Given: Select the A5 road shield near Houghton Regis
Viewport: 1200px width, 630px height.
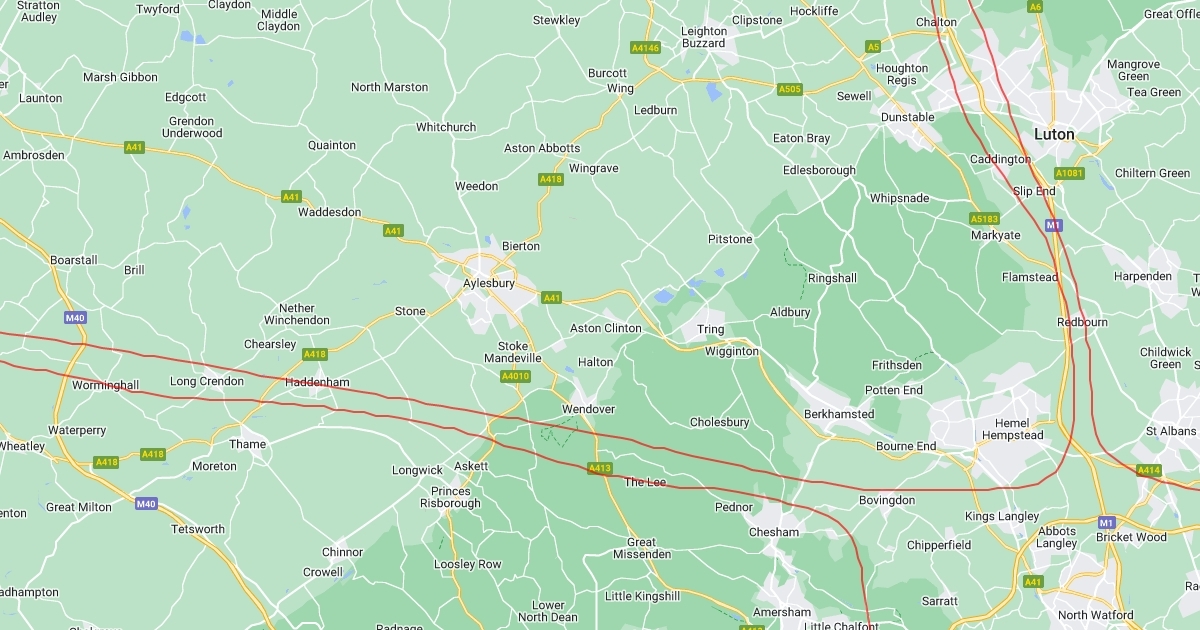Looking at the screenshot, I should pos(873,47).
